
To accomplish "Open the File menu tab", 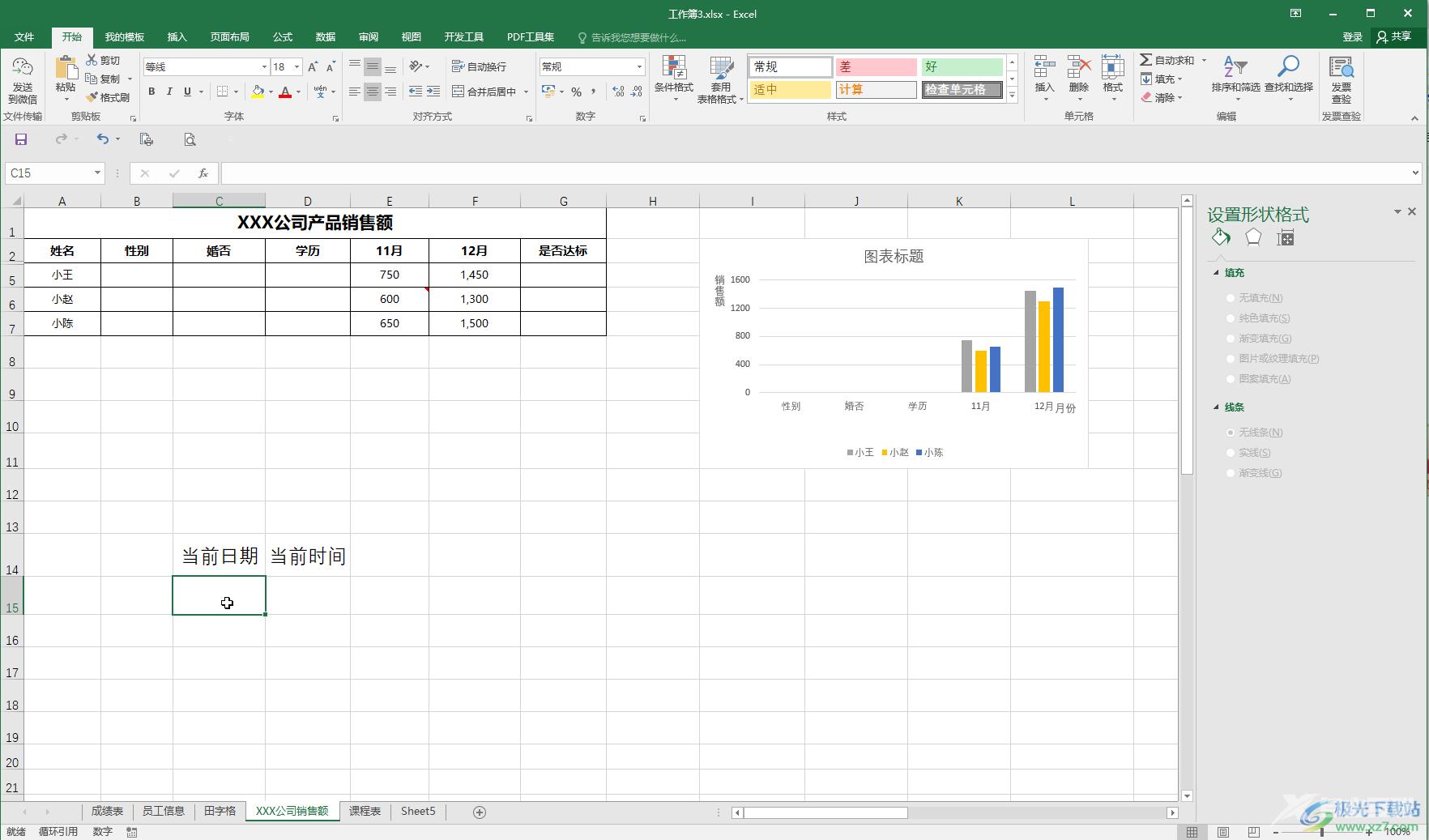I will click(24, 37).
